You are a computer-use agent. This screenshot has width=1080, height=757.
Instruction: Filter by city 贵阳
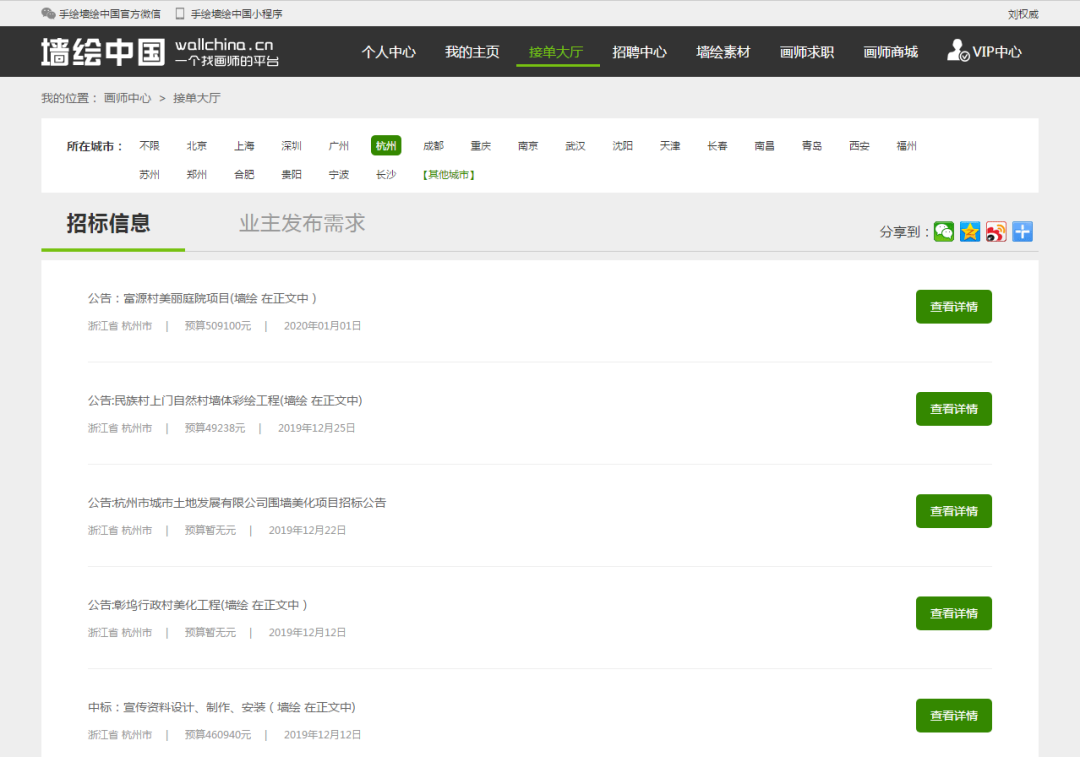pyautogui.click(x=291, y=175)
